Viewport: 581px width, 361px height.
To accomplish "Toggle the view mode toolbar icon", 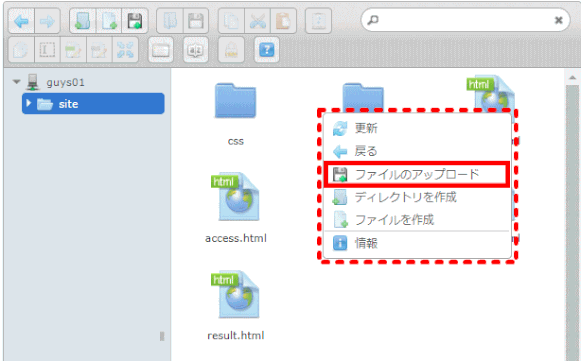I will coord(160,50).
